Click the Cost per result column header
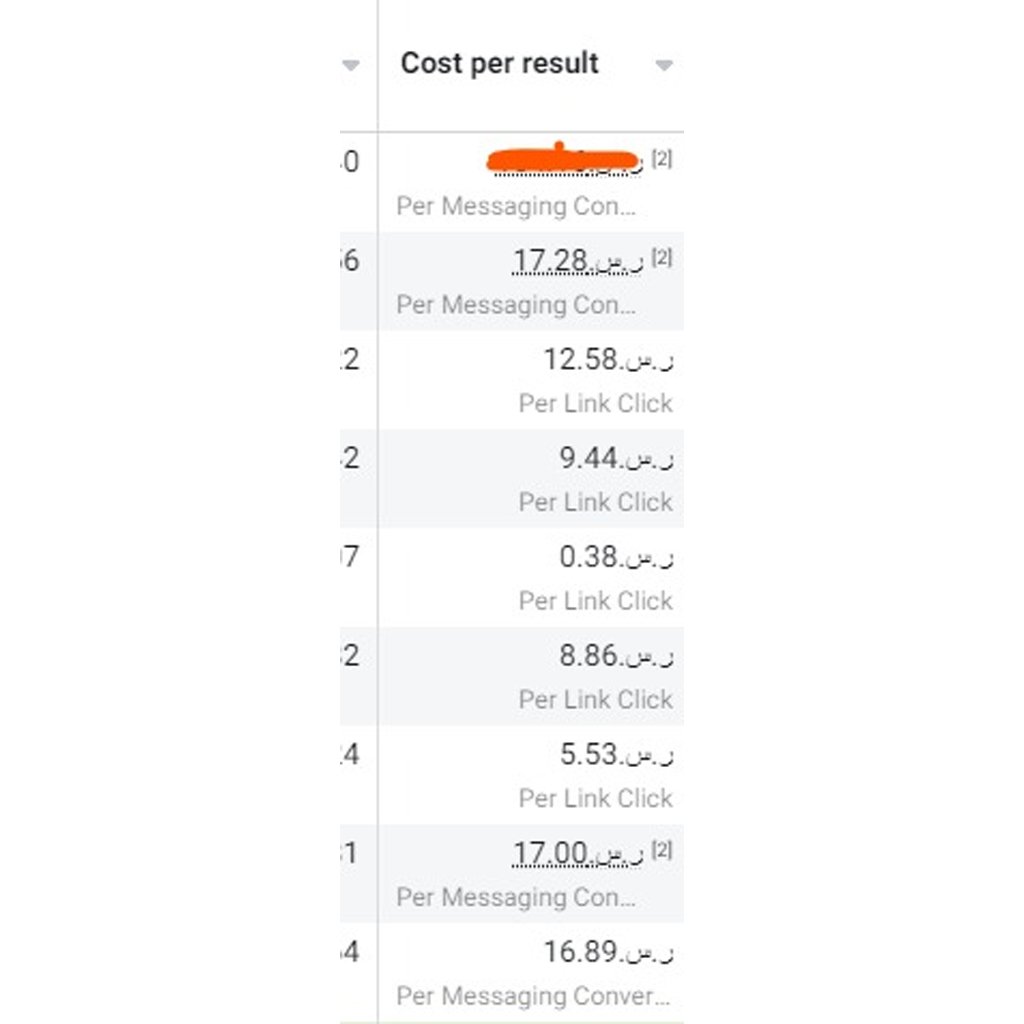 pos(500,63)
